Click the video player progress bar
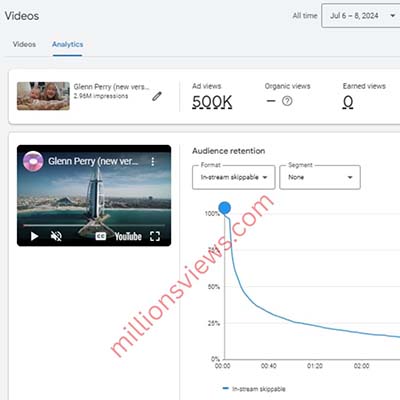This screenshot has height=400, width=400. coord(94,225)
